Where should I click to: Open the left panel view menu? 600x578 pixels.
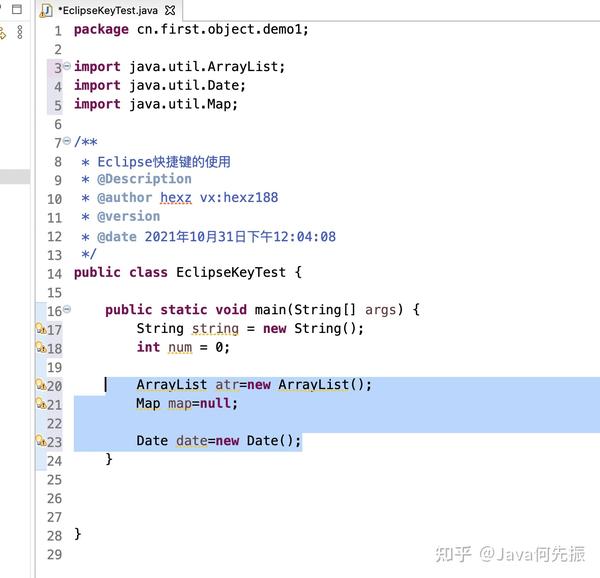click(20, 32)
